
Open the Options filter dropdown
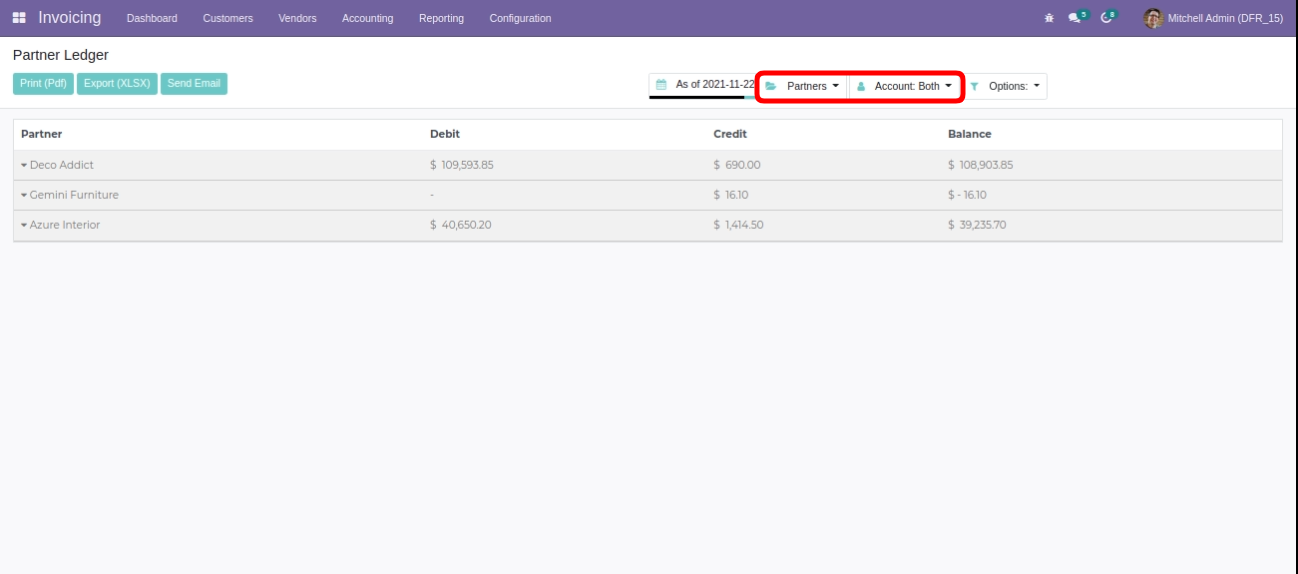1007,87
